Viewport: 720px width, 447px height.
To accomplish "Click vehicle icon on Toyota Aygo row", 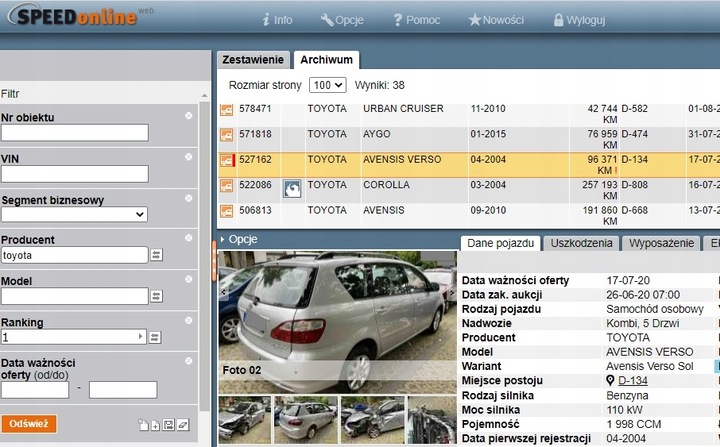I will [227, 134].
